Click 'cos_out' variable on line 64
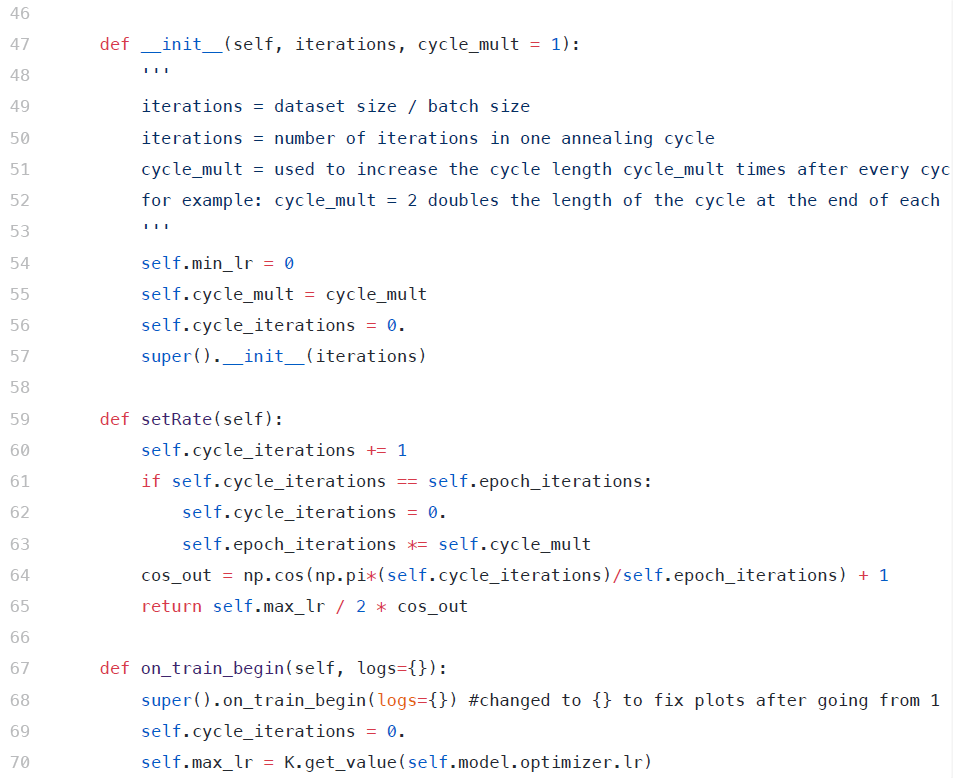Screen dimensions: 956x778 (176, 576)
